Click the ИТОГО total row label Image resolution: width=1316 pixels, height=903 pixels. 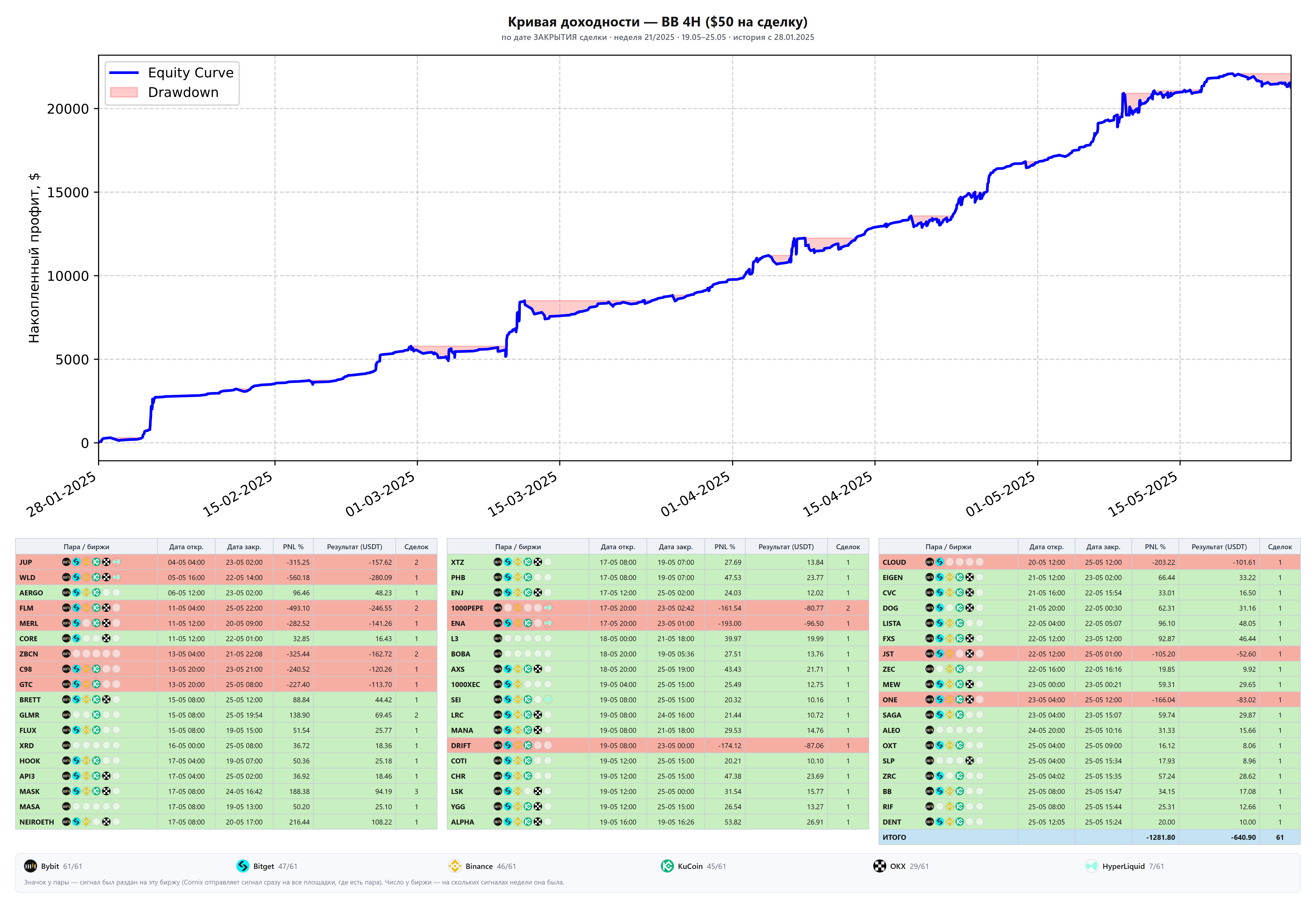coord(894,837)
